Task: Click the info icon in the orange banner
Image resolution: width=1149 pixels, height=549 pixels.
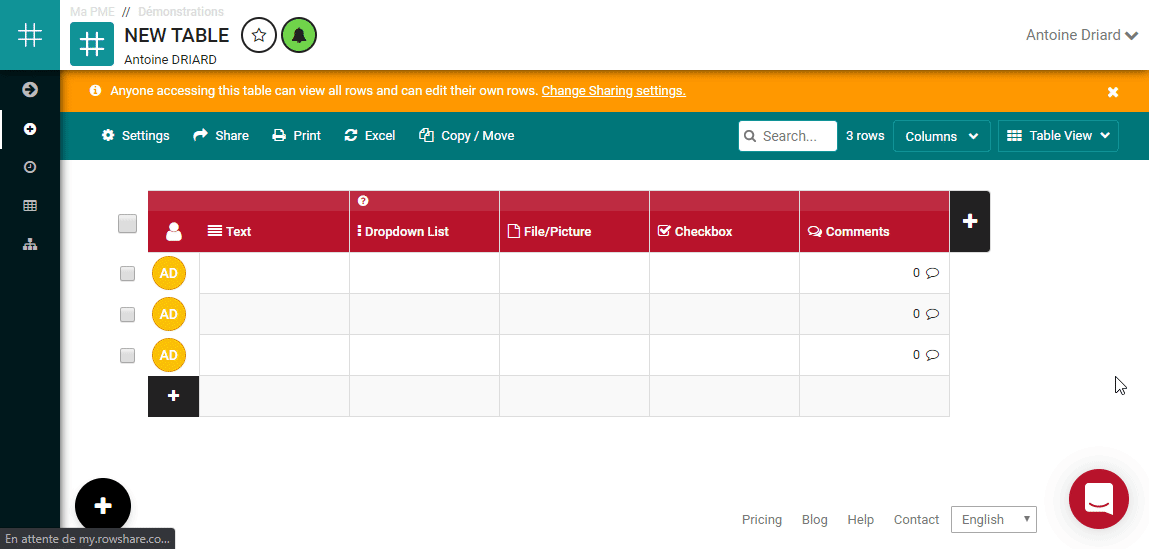Action: point(95,91)
